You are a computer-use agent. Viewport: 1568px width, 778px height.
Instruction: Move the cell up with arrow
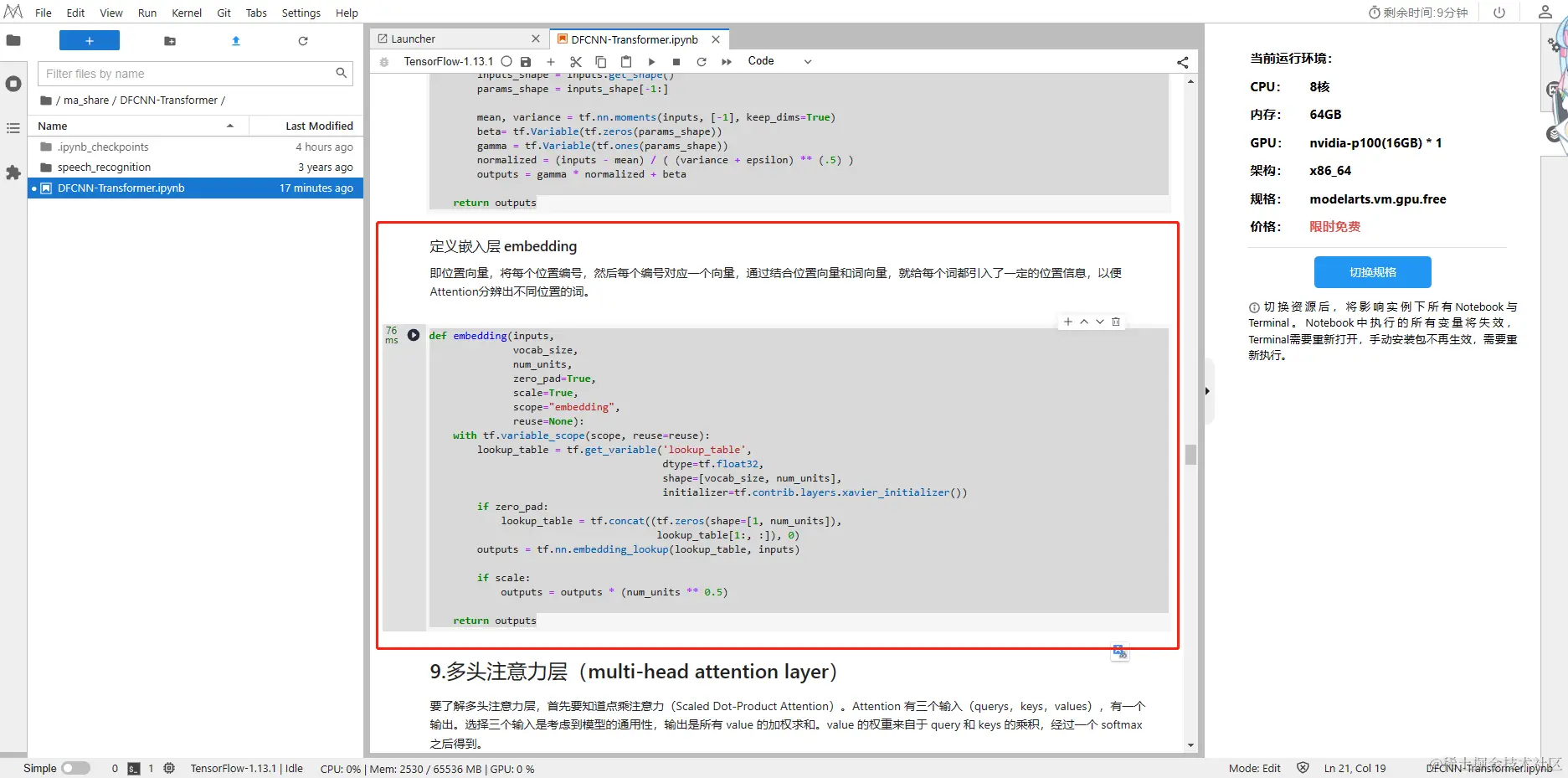tap(1084, 322)
